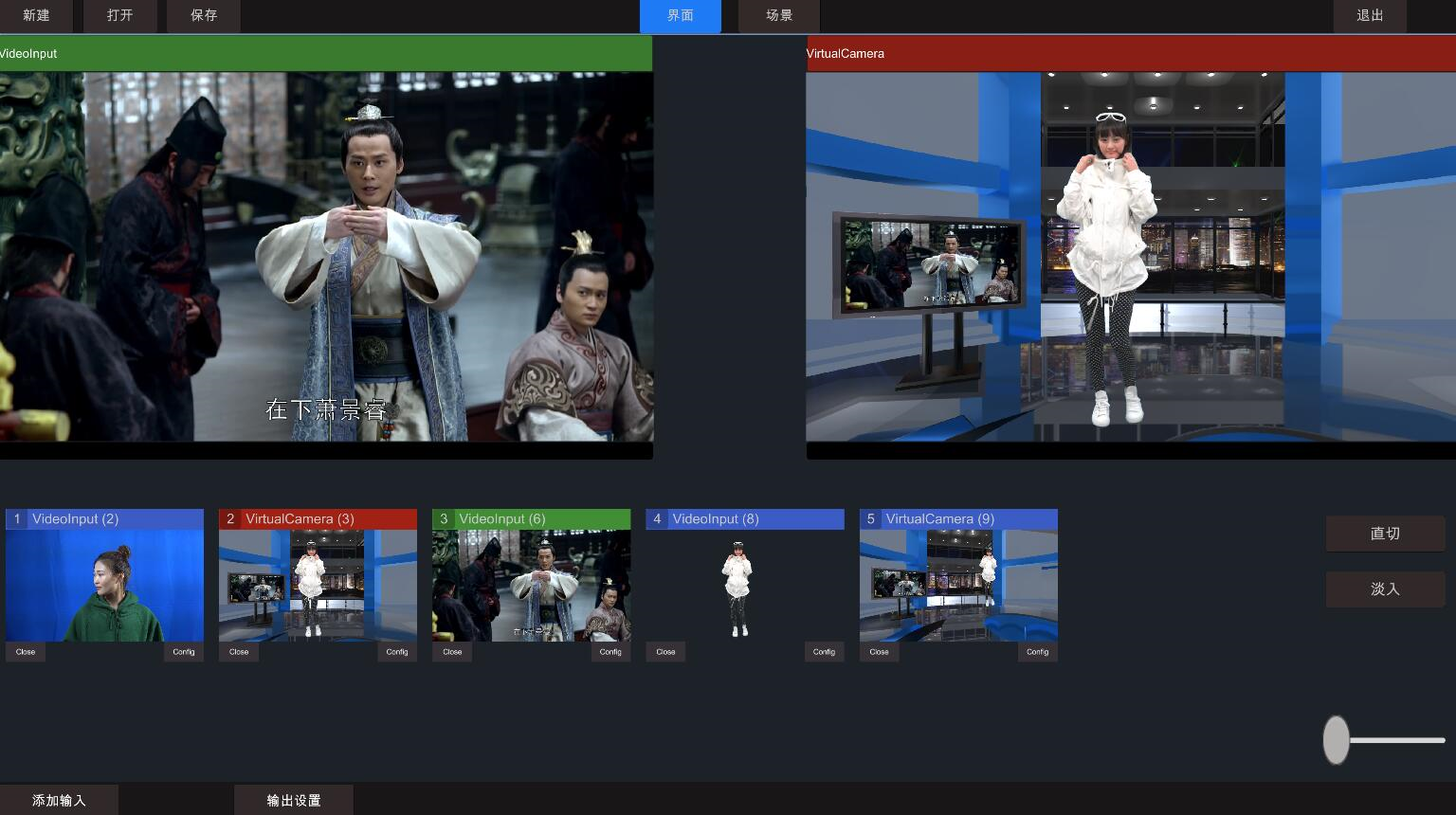Click the VideoInput (6) title label

502,519
